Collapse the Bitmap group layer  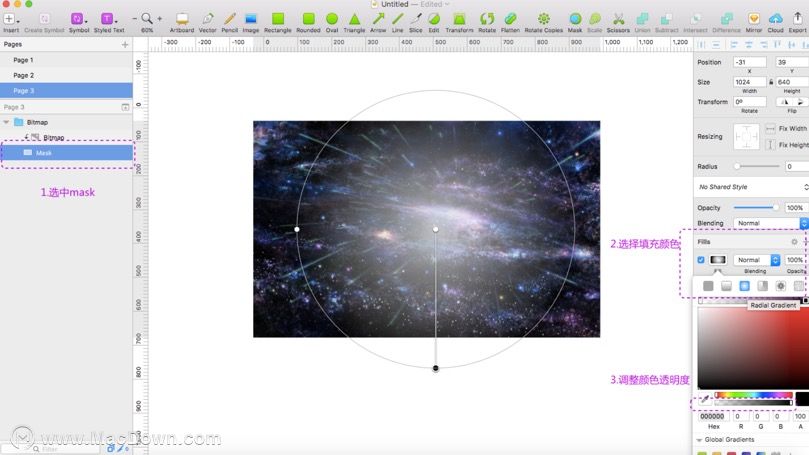click(6, 122)
